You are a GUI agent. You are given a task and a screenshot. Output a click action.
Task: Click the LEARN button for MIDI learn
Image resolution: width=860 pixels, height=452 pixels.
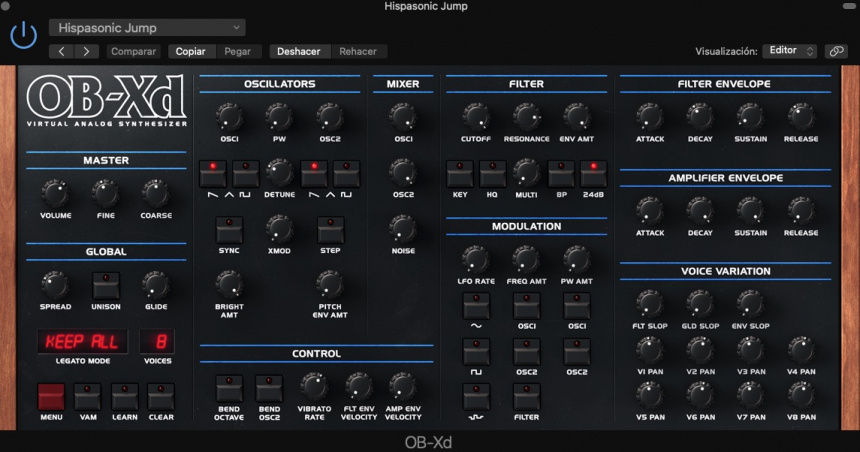pos(125,397)
